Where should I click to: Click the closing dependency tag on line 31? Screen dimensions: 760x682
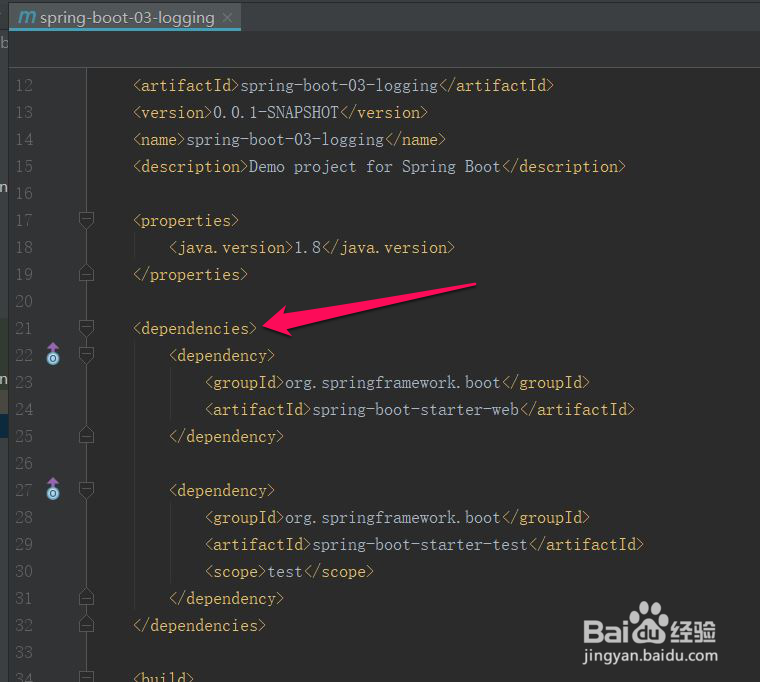(x=226, y=599)
